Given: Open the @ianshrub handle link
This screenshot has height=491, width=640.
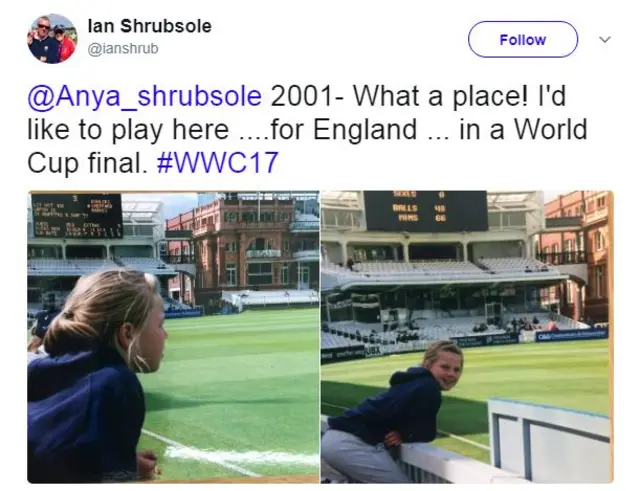Looking at the screenshot, I should coord(123,49).
